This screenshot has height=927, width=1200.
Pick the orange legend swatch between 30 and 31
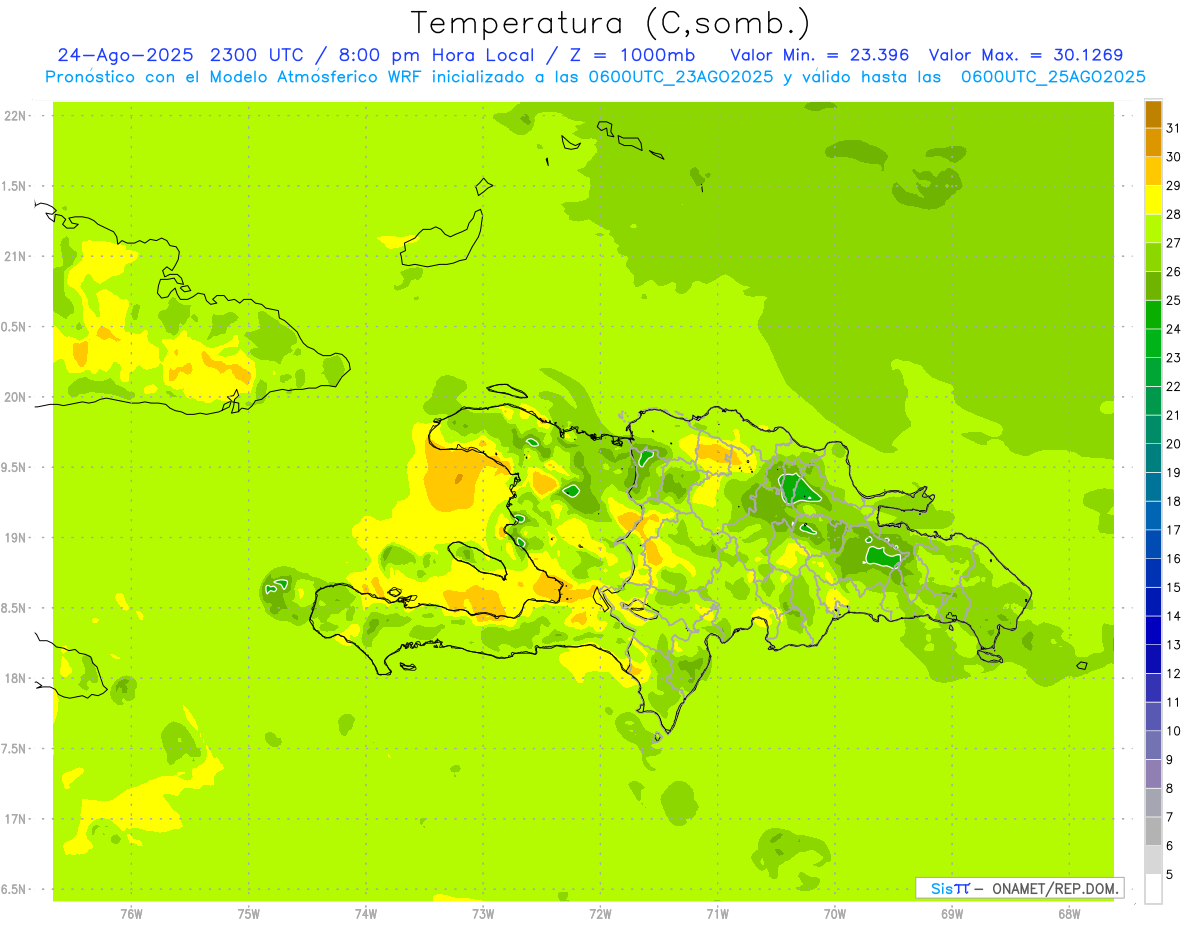[x=1153, y=142]
